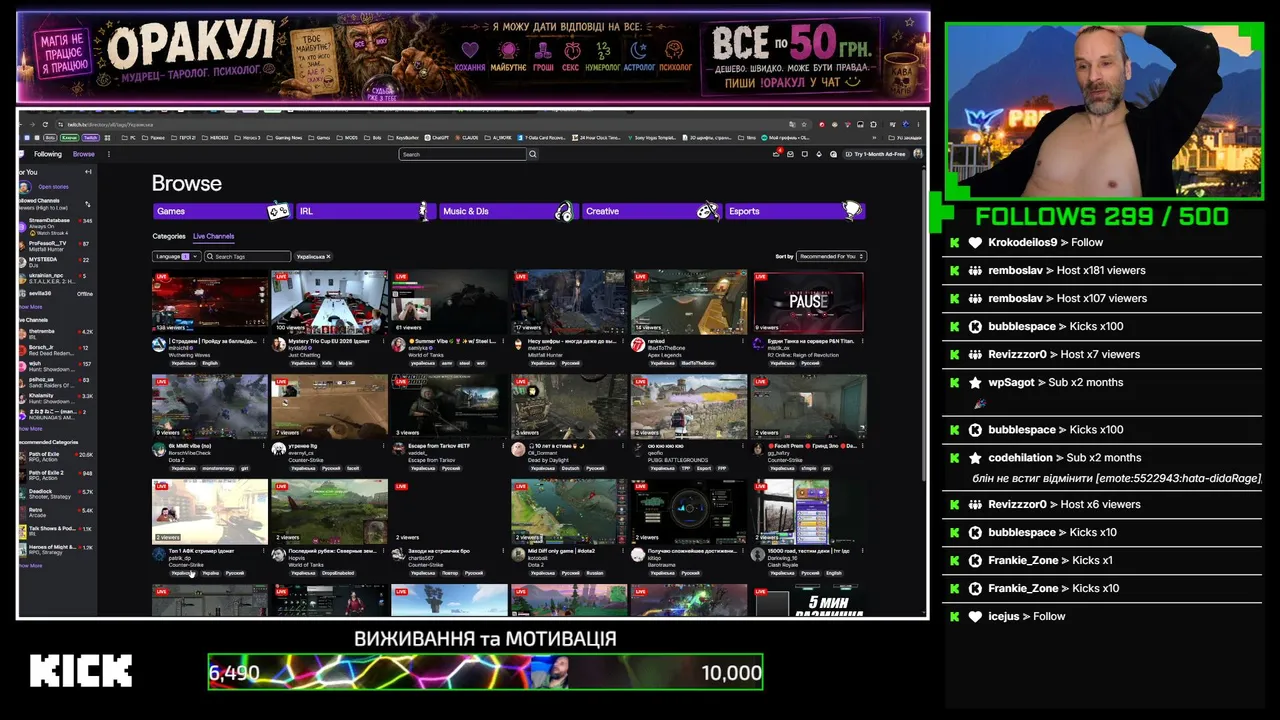Click the trophy icon on Esports
1280x720 pixels.
click(851, 210)
